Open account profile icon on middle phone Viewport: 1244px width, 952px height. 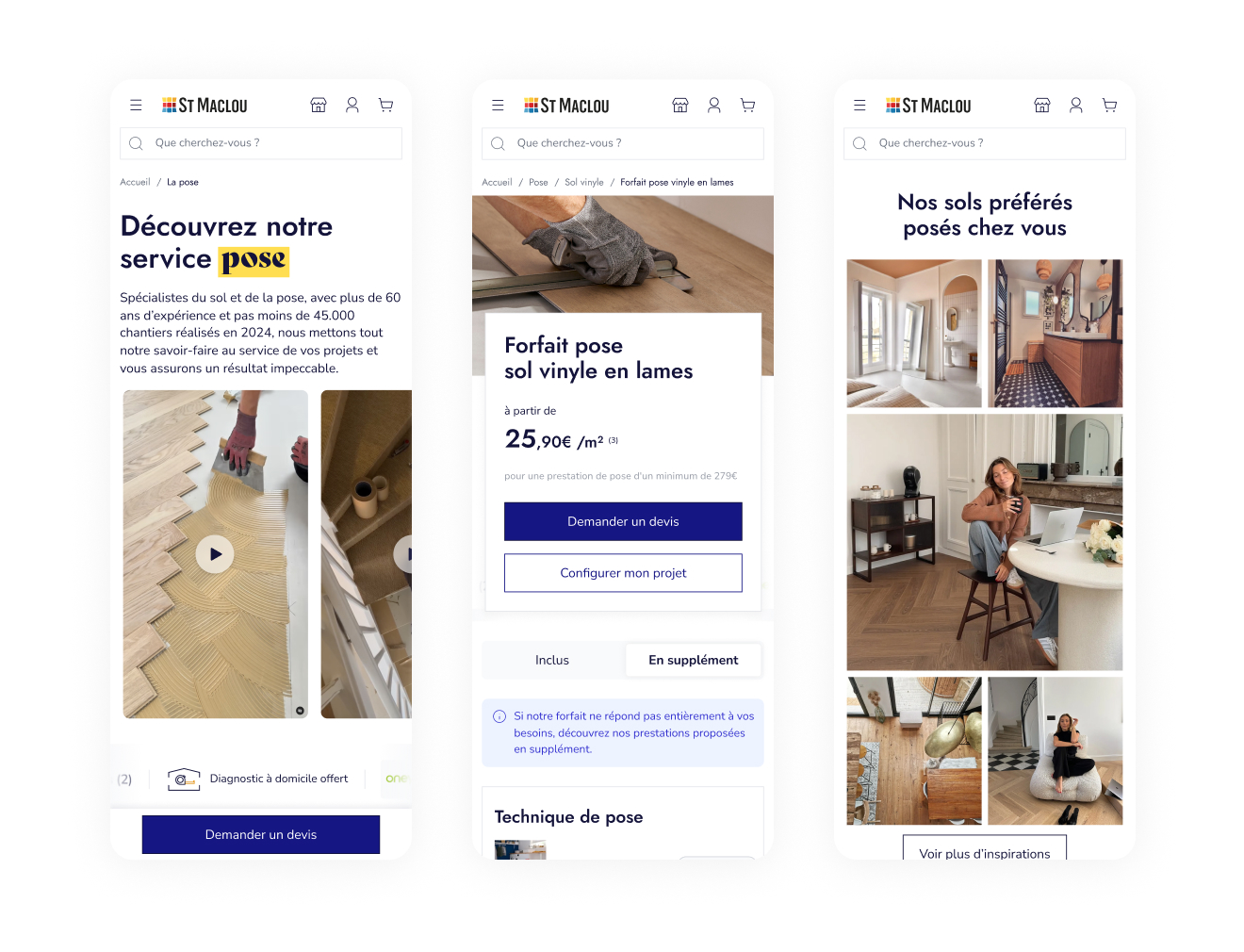714,106
